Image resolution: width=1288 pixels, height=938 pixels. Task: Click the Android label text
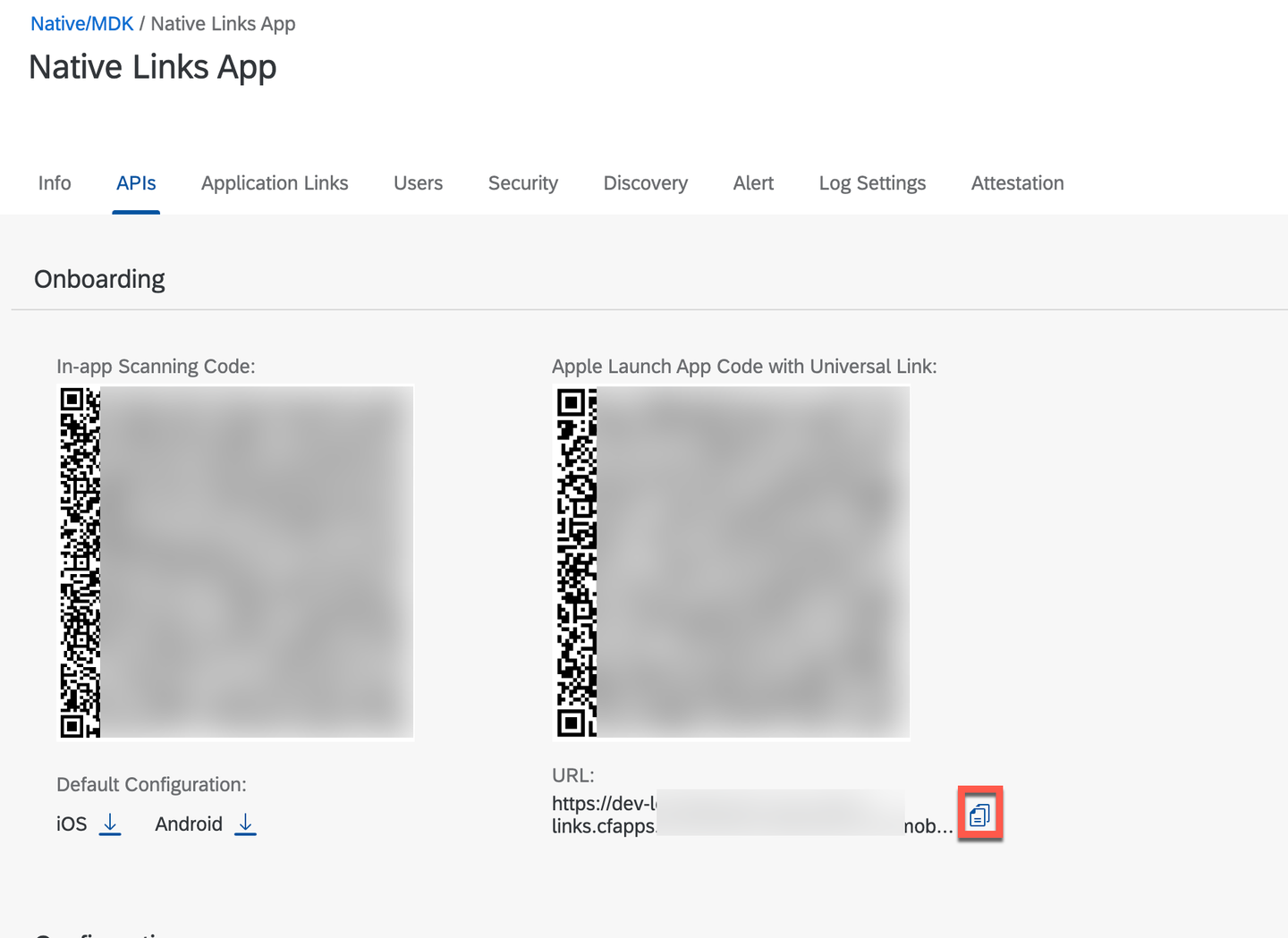click(189, 824)
